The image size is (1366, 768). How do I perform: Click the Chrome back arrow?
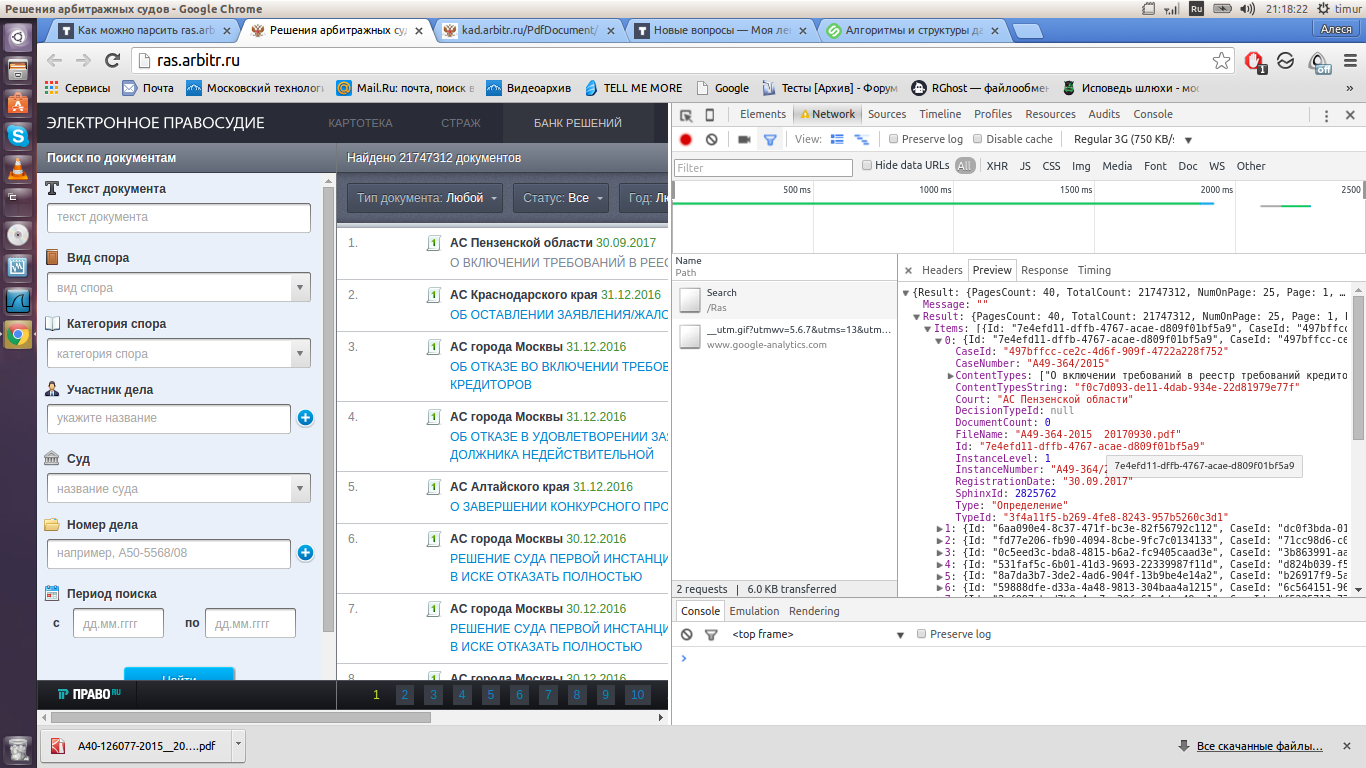click(55, 61)
